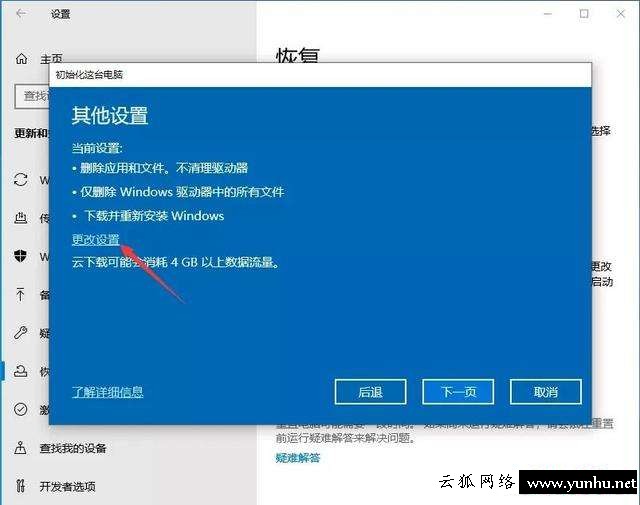
Task: Open the Windows Security shield icon
Action: point(20,256)
